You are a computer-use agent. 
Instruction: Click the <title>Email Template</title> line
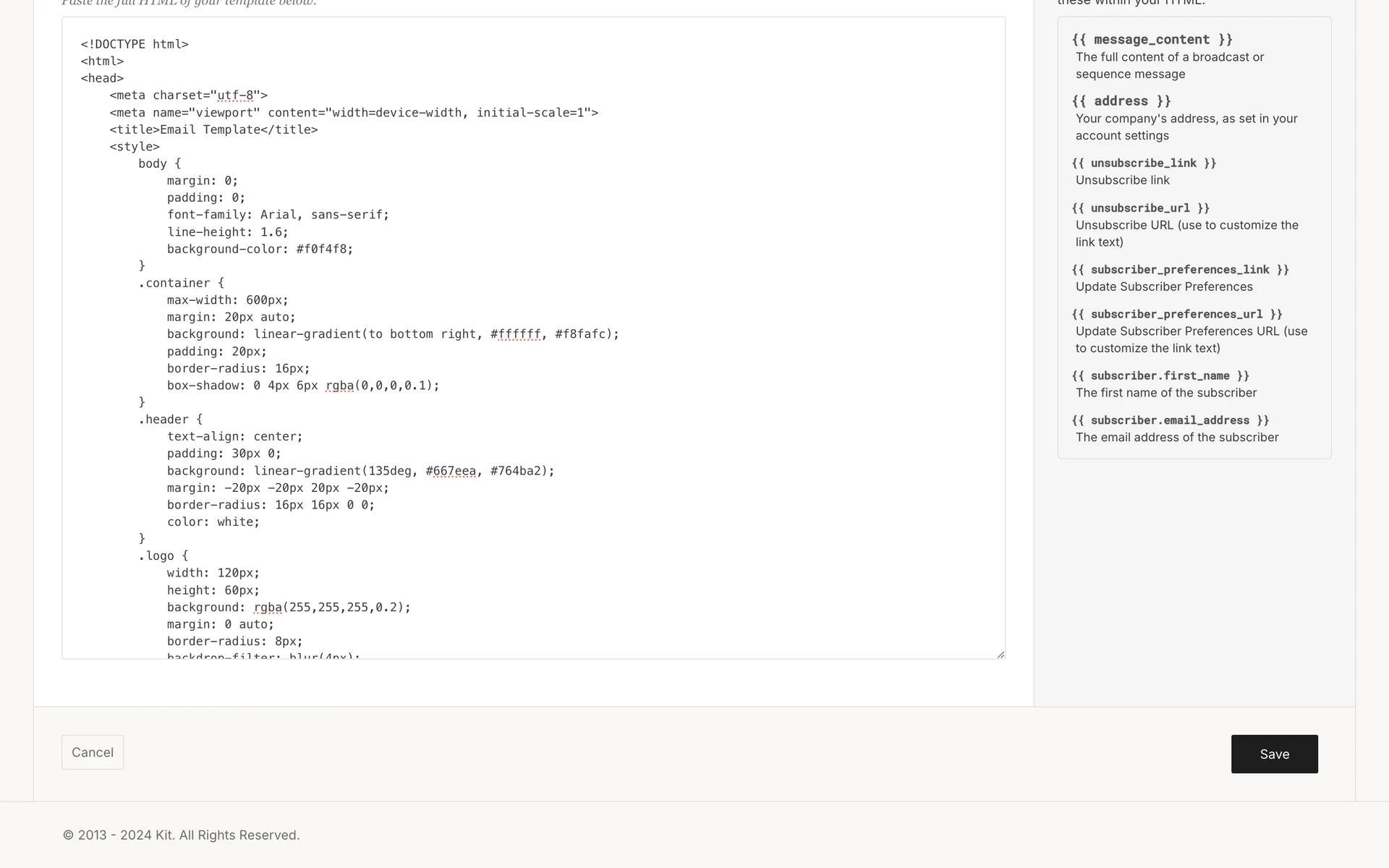click(213, 129)
